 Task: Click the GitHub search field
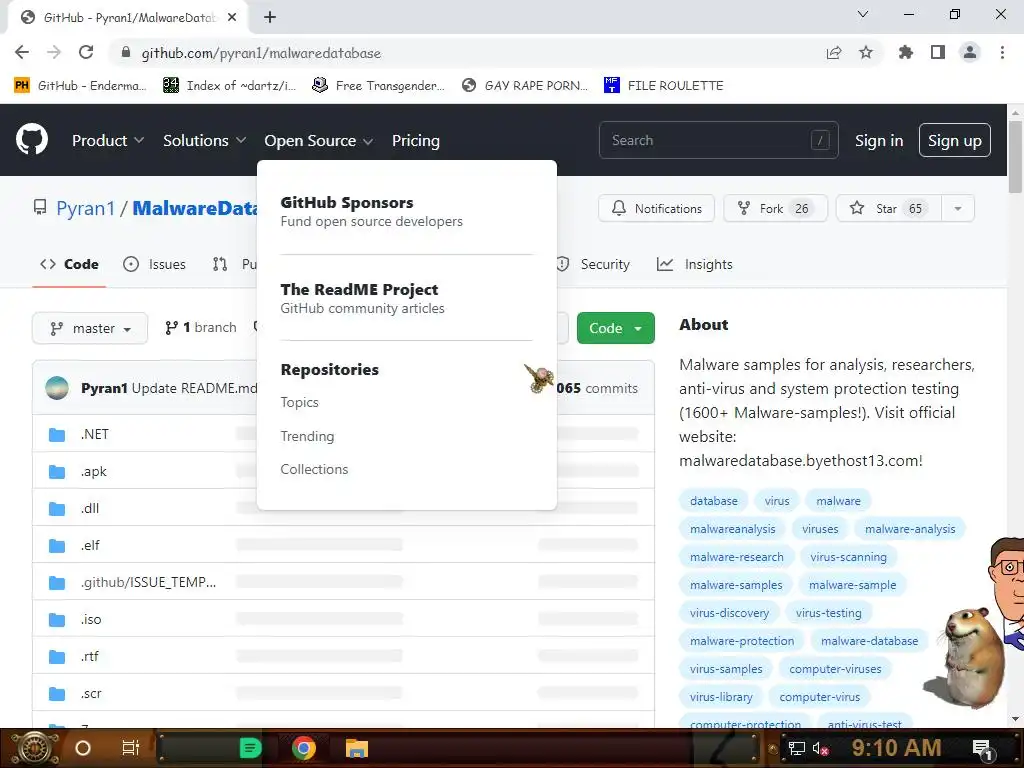tap(718, 140)
